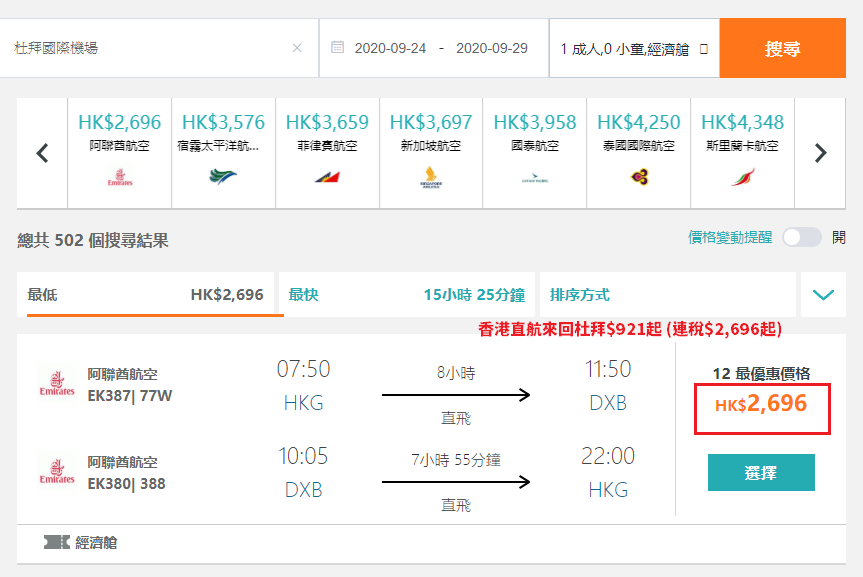Click the 價格變動提醒 label link
Screen dimensions: 863x577
pyautogui.click(x=730, y=237)
